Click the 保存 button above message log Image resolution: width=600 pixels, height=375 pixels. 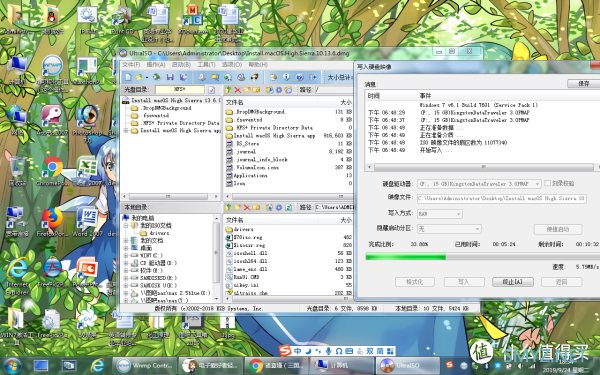pyautogui.click(x=583, y=83)
